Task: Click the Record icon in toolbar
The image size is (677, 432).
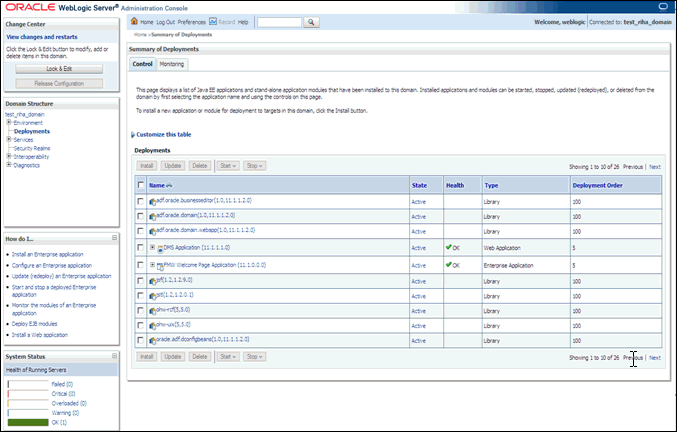Action: pyautogui.click(x=213, y=22)
